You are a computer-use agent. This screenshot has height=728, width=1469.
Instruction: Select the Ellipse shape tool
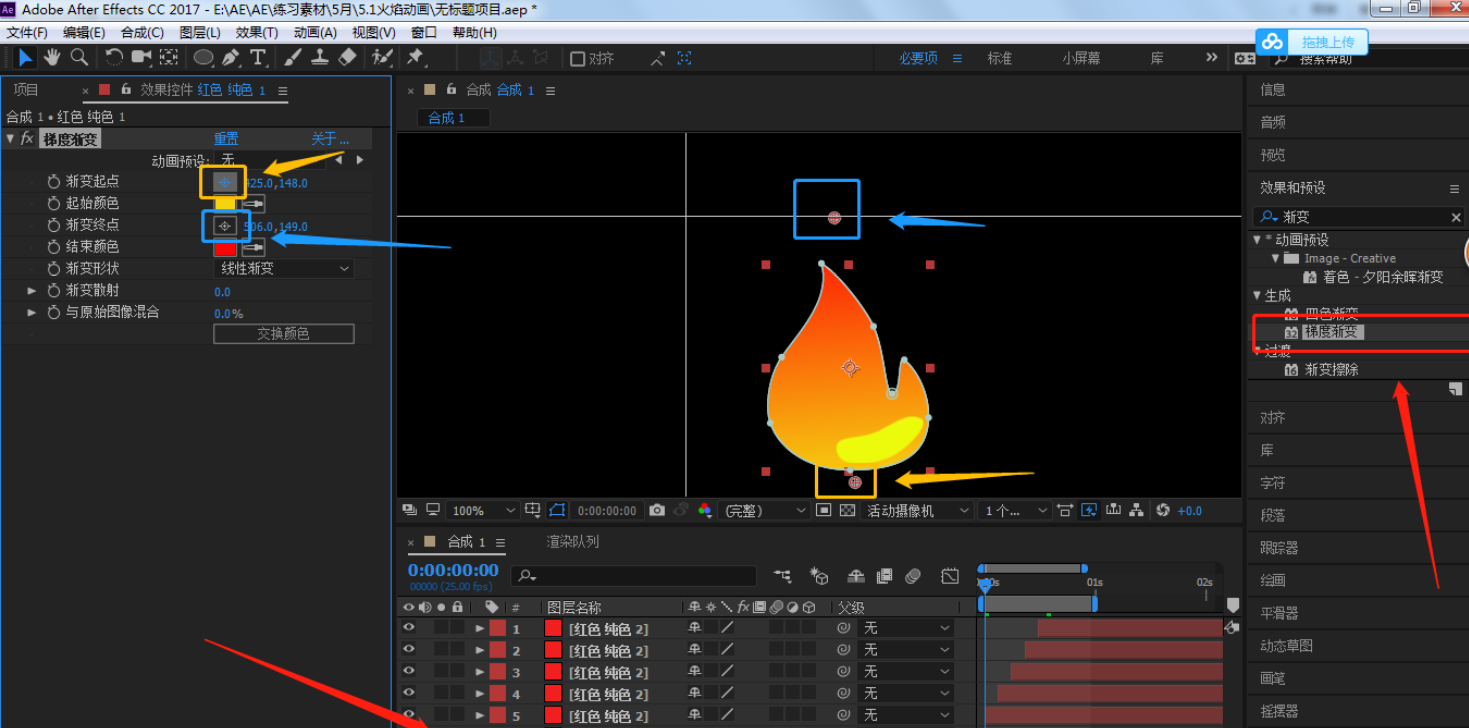[x=204, y=58]
